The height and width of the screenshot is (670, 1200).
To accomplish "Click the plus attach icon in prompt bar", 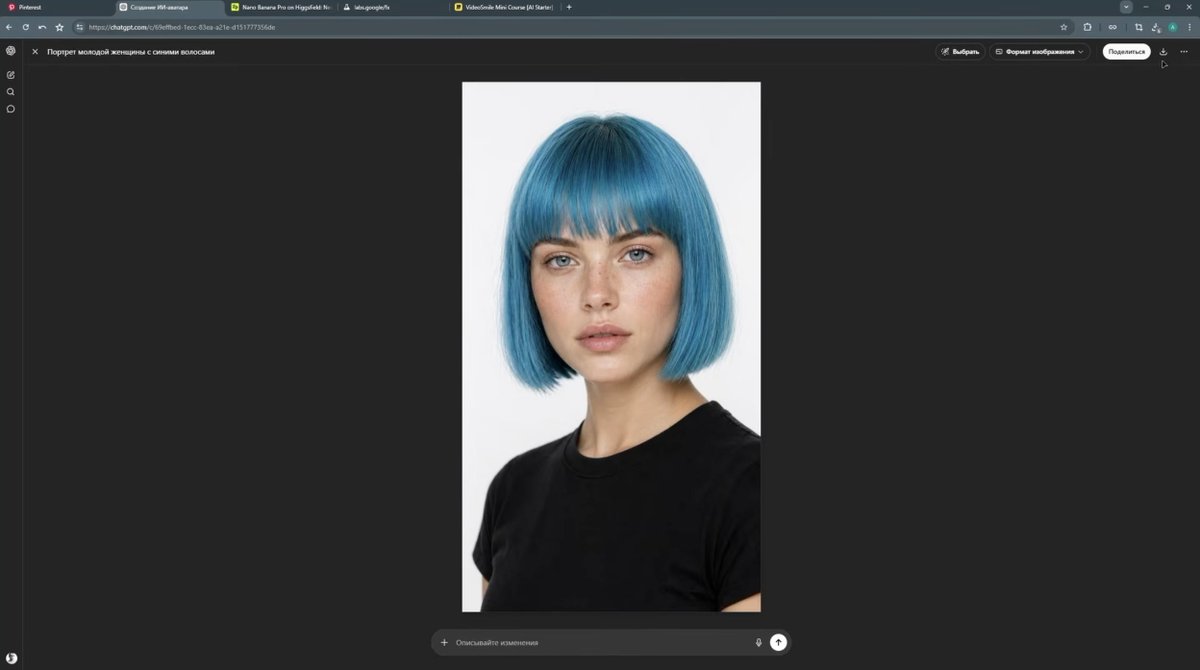I will coord(444,642).
